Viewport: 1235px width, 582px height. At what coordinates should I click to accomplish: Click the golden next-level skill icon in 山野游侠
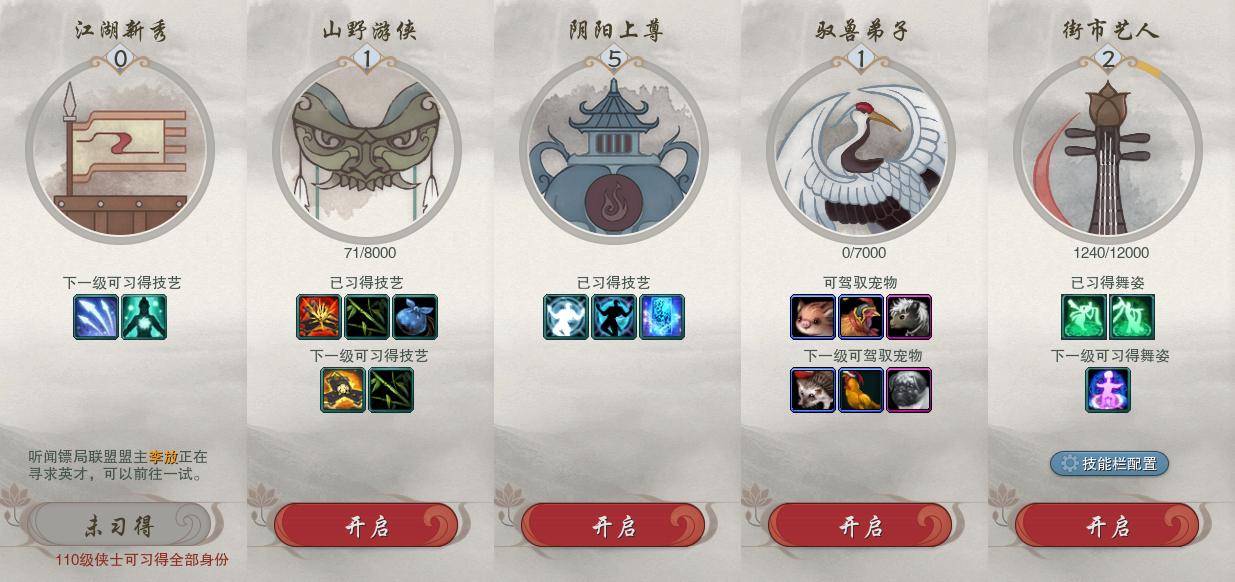click(x=343, y=390)
